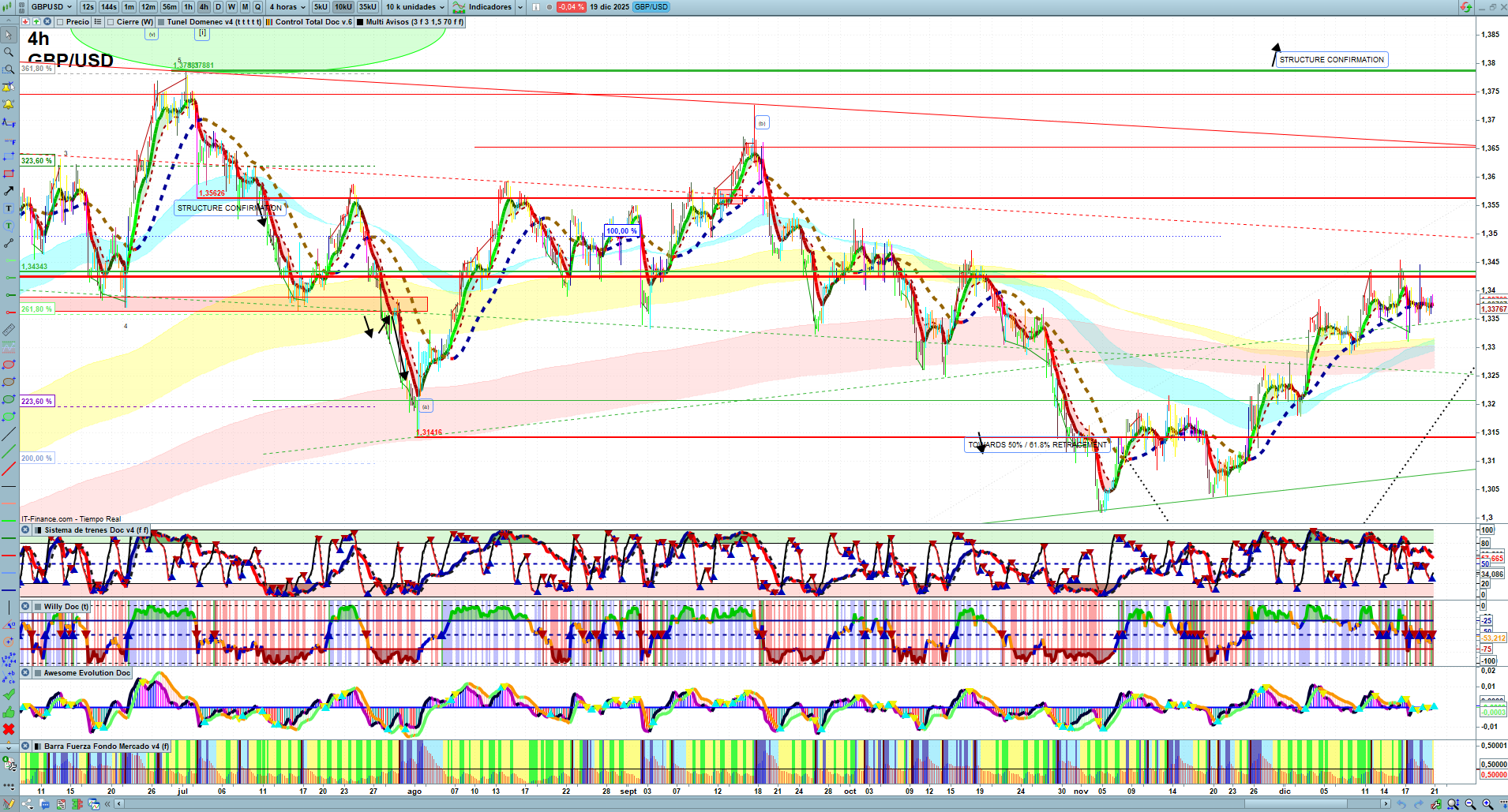Open the 4 horas timeframe dropdown
This screenshot has width=1508, height=812.
pos(287,7)
